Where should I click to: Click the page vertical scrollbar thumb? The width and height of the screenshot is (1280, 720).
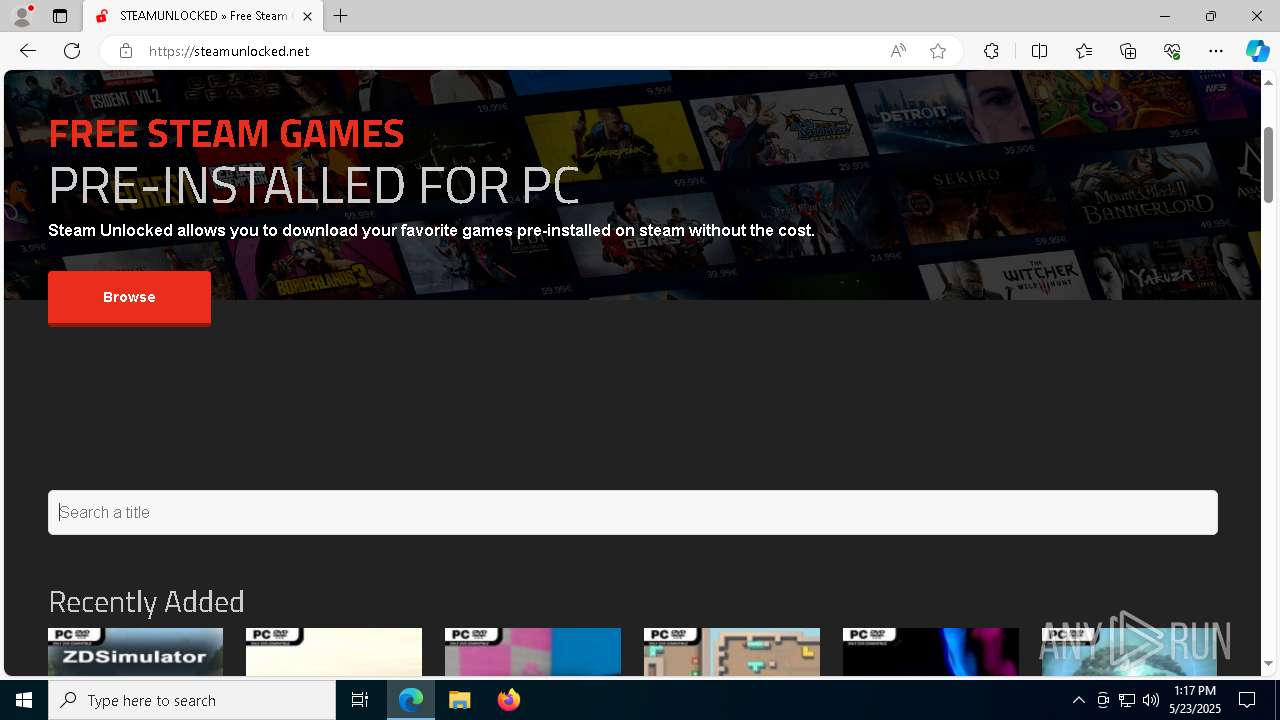point(1268,165)
